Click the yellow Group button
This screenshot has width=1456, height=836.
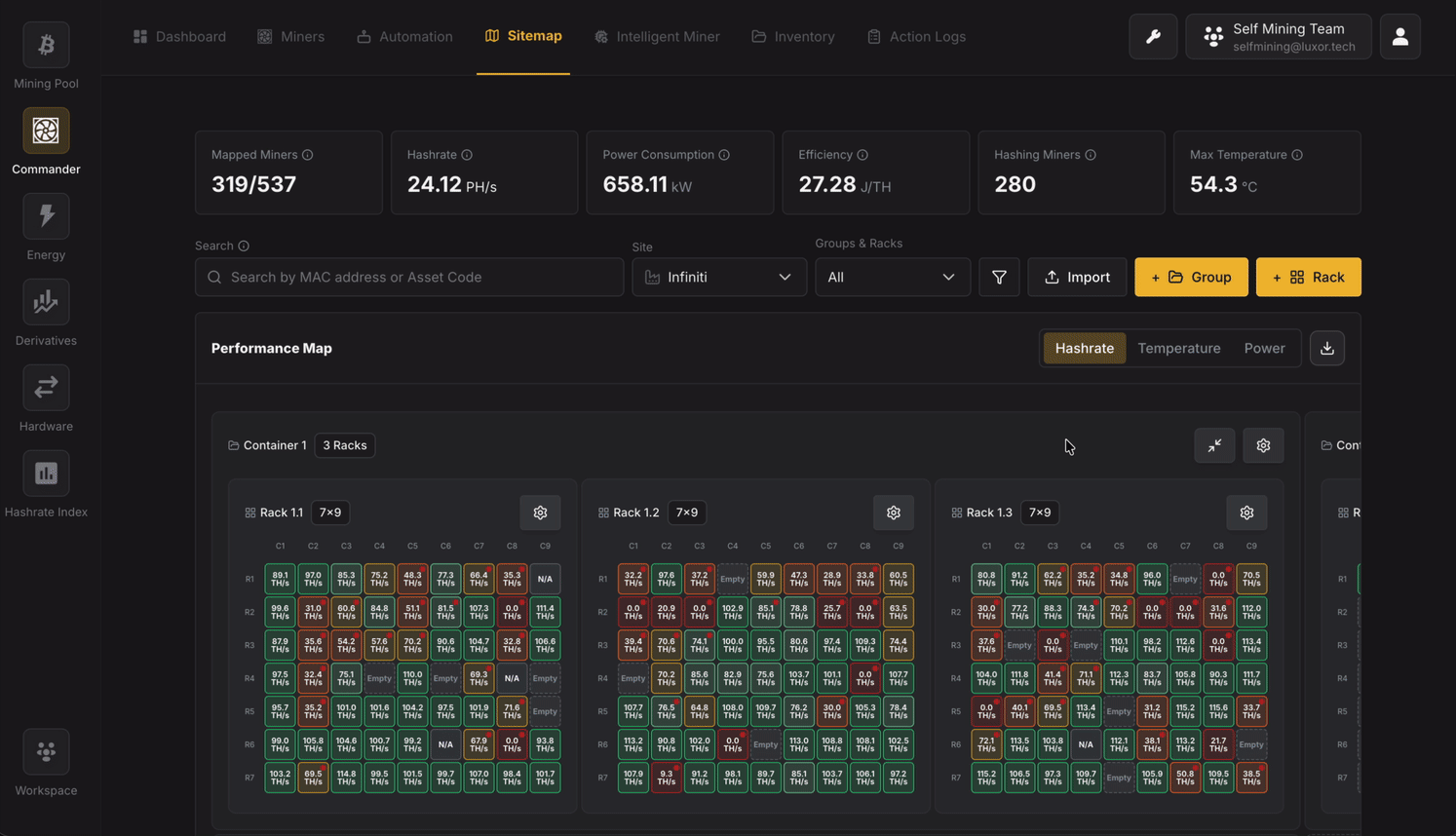(x=1191, y=278)
